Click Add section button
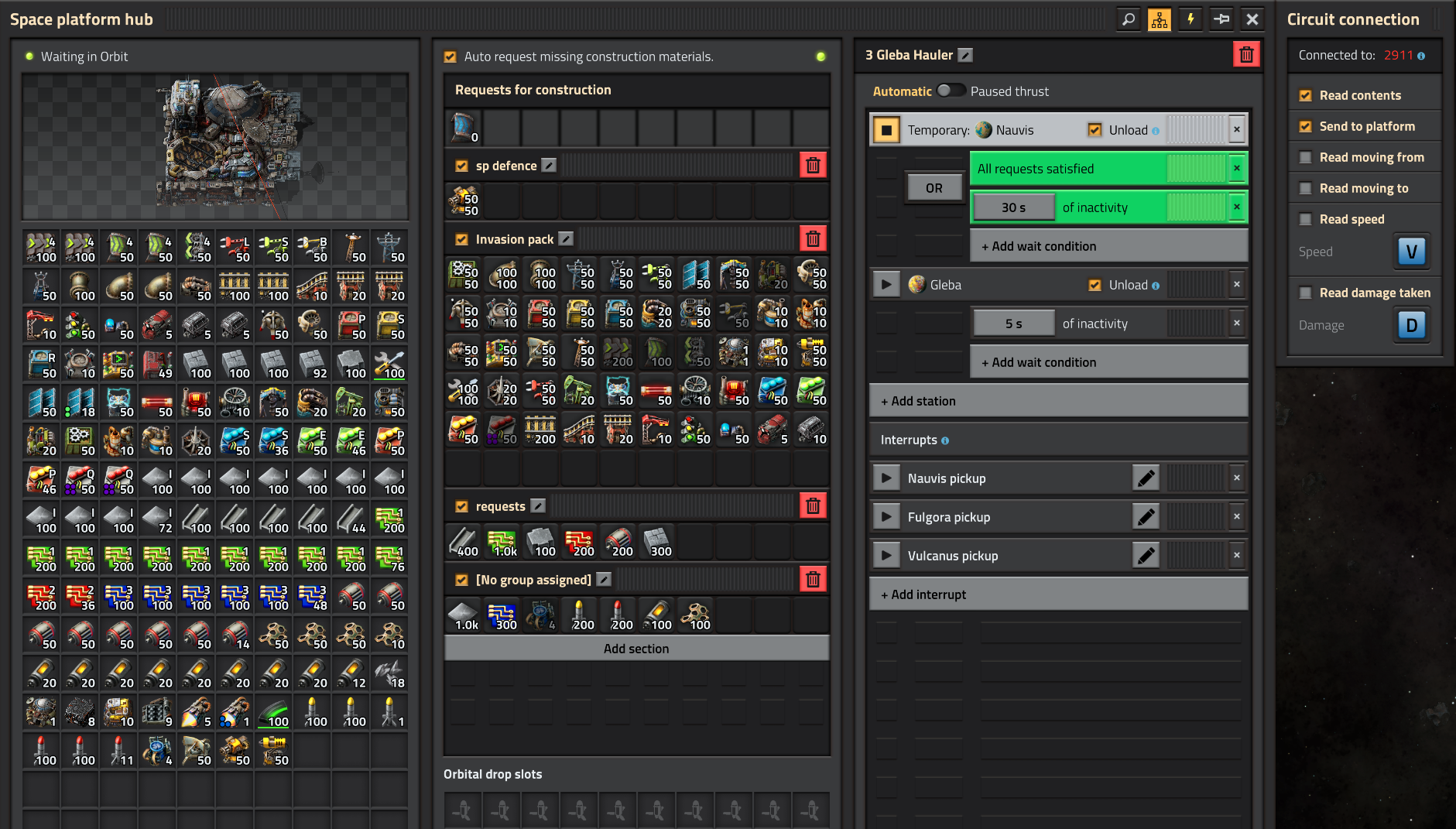This screenshot has width=1456, height=829. point(636,649)
